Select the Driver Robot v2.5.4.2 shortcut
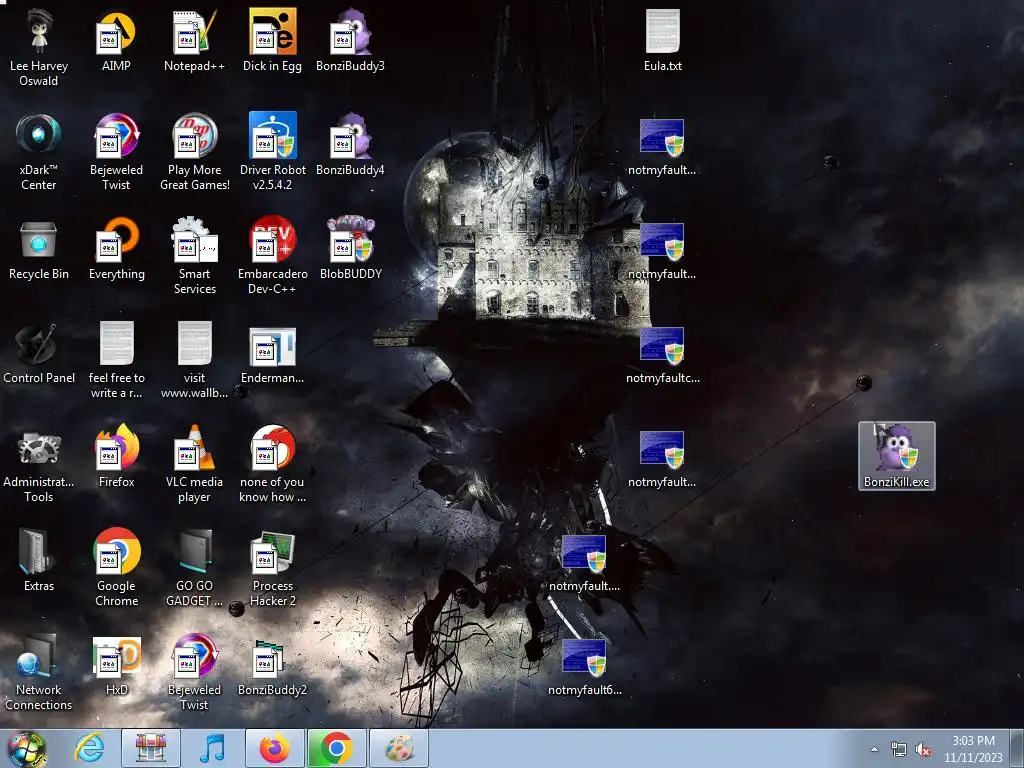Screen dimensions: 1024x768 coord(272,153)
